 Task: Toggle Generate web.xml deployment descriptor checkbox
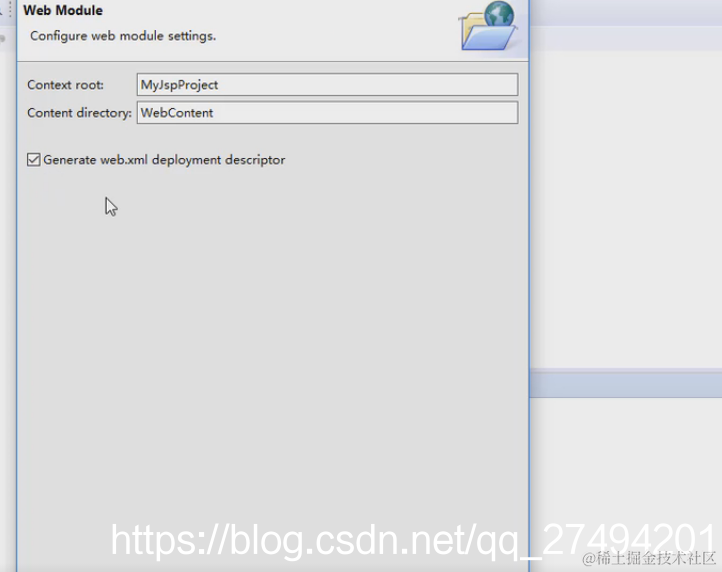pyautogui.click(x=34, y=160)
